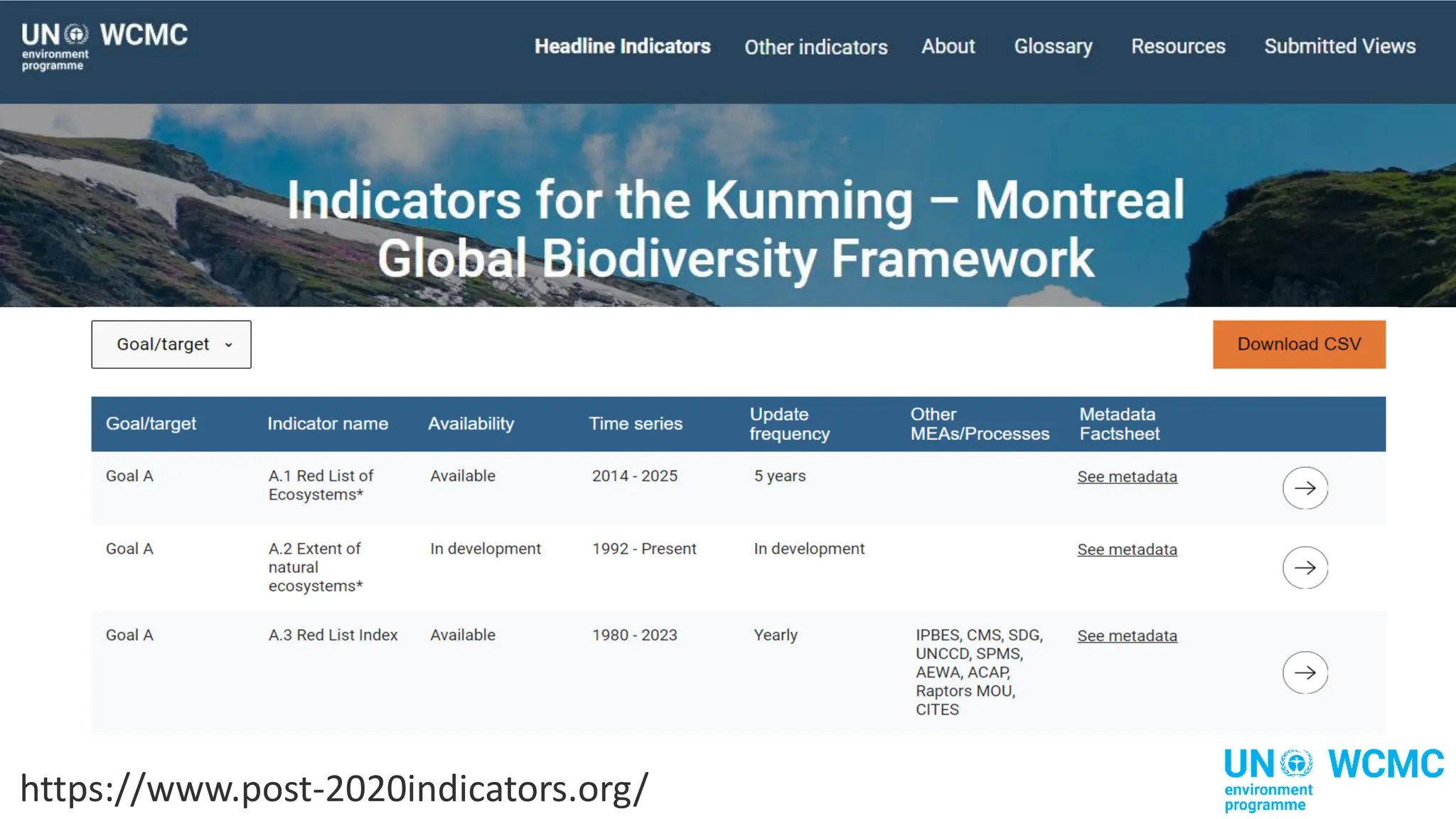Select 'A.2 Extent of natural ecosystems*' indicator name
1456x819 pixels.
316,567
